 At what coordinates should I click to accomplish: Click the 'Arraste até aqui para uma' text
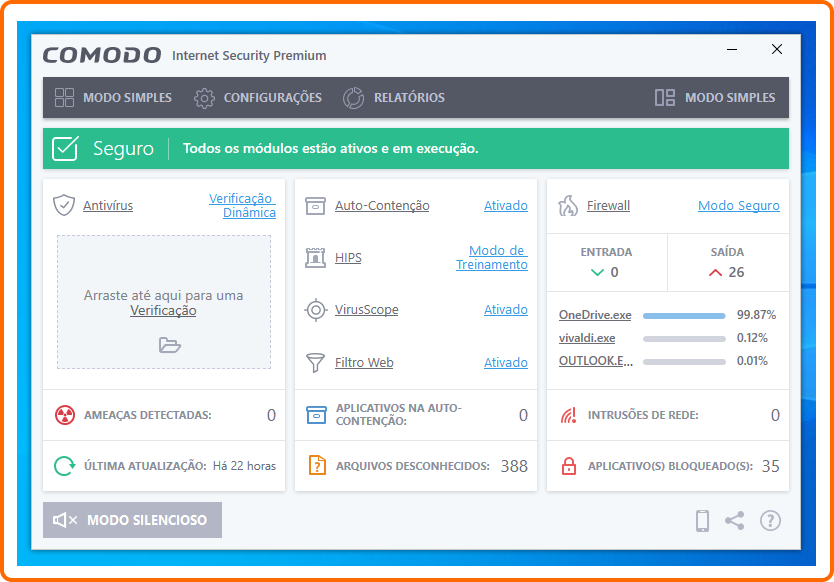tap(163, 295)
